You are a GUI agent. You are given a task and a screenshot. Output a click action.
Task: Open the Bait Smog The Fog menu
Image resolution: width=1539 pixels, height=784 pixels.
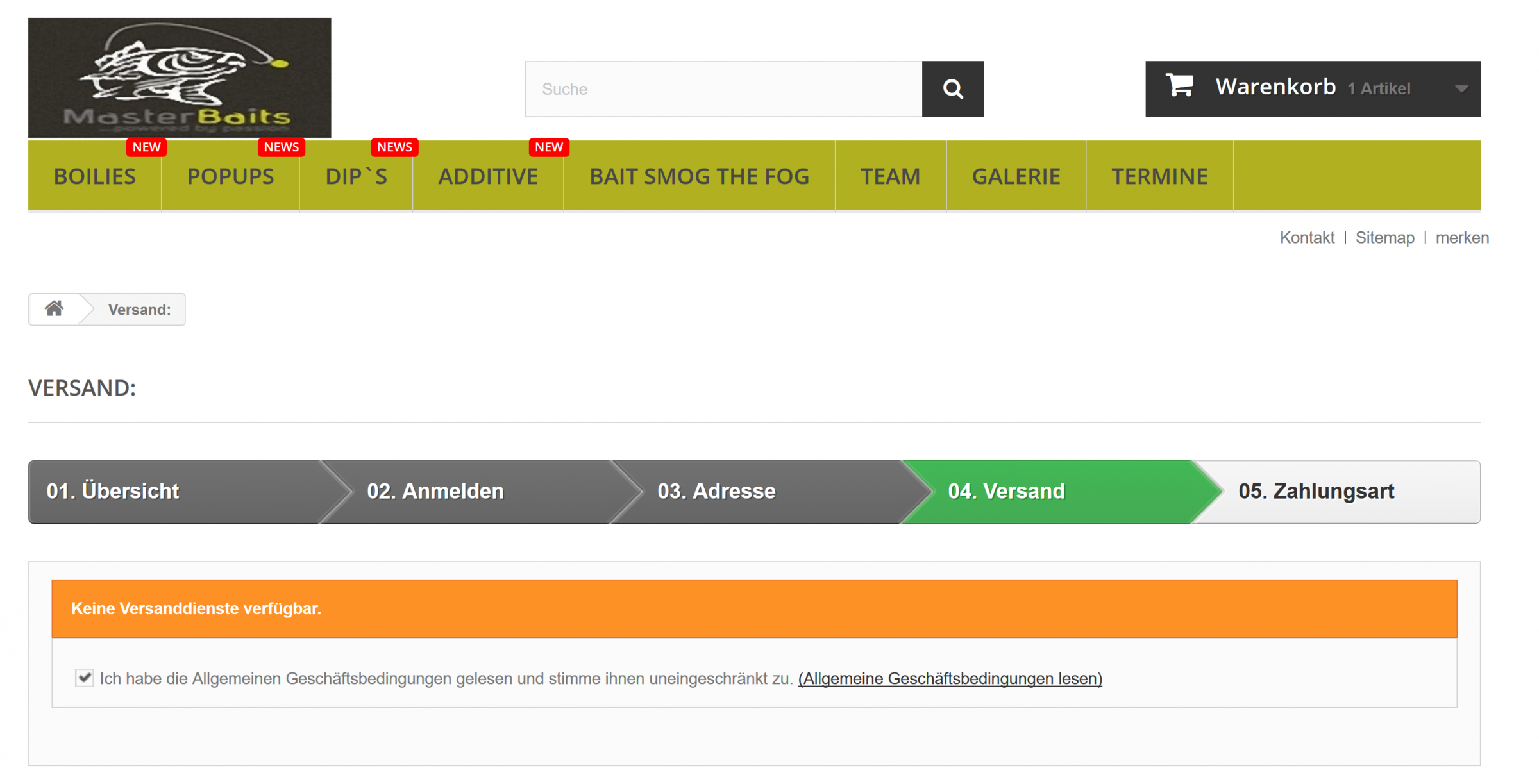699,176
